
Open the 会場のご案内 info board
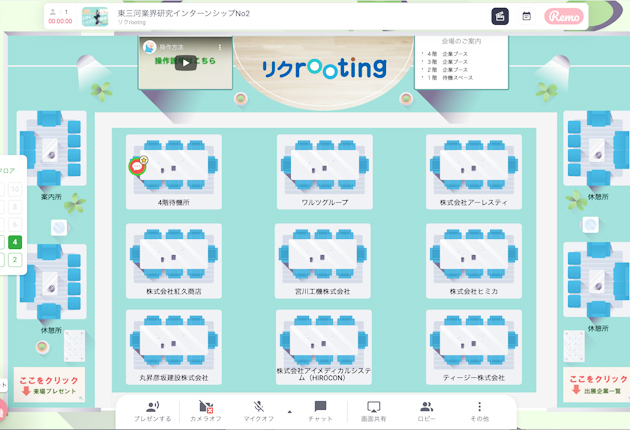click(x=461, y=61)
